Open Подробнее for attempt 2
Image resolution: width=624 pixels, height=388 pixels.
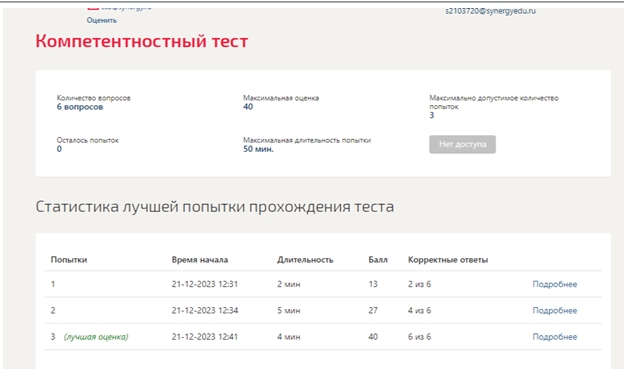click(x=555, y=310)
